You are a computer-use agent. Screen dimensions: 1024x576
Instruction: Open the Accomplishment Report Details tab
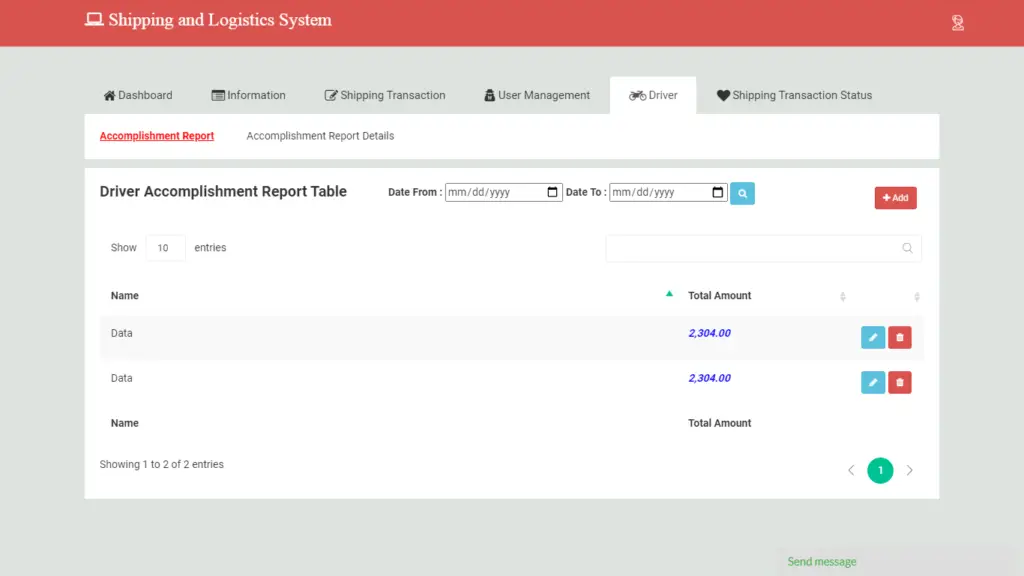(319, 135)
